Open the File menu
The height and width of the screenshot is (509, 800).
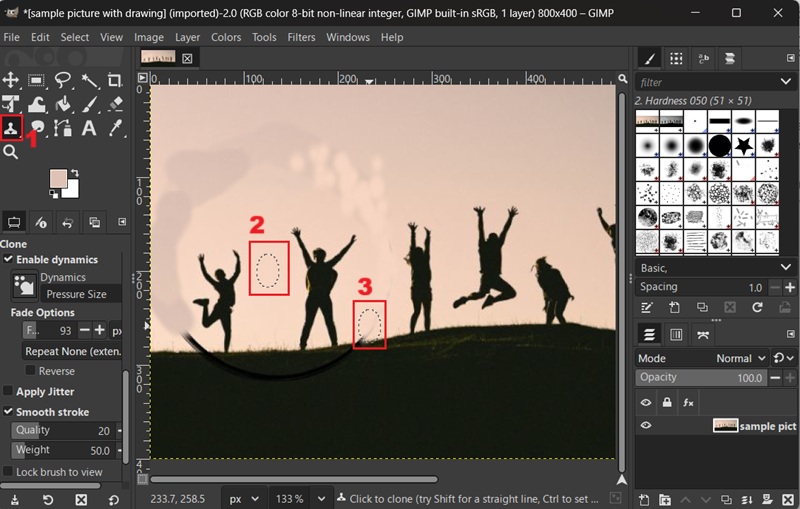[x=11, y=37]
